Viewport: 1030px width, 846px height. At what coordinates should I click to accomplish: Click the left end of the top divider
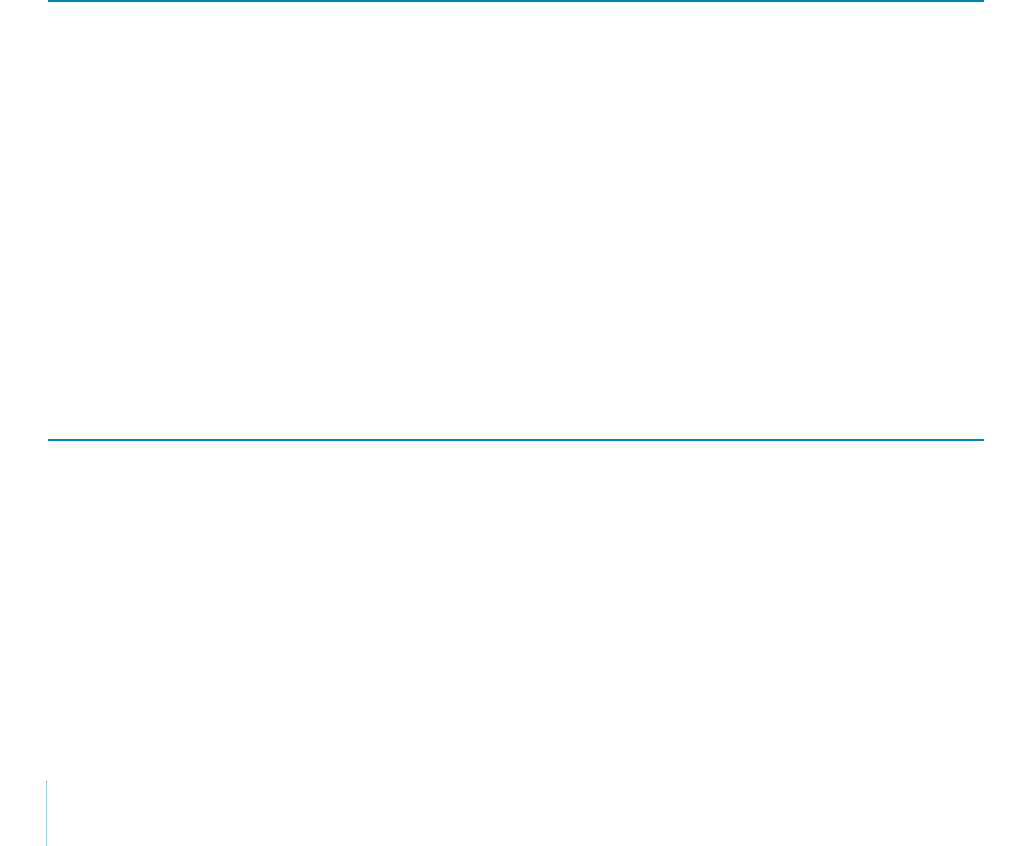pos(51,1)
